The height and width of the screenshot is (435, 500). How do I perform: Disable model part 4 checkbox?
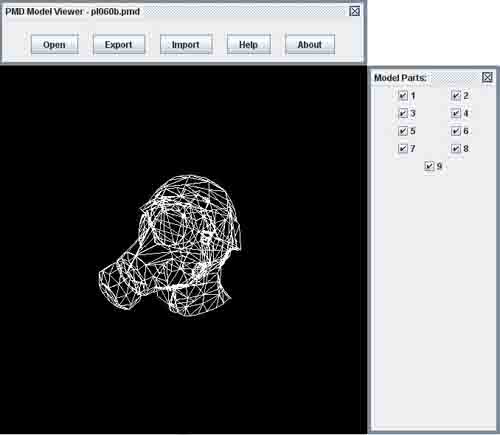pyautogui.click(x=456, y=113)
